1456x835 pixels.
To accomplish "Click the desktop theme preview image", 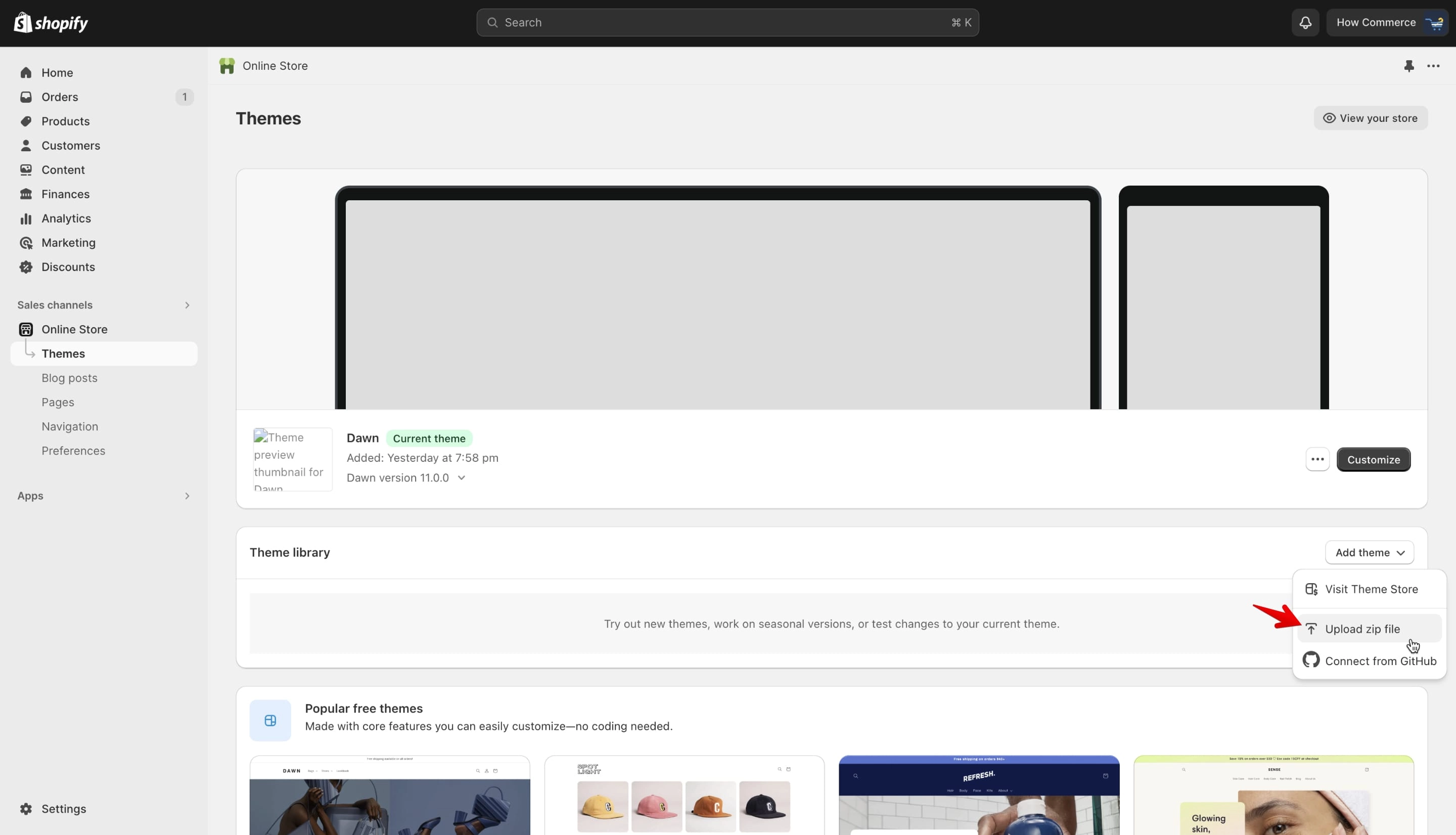I will click(x=718, y=298).
